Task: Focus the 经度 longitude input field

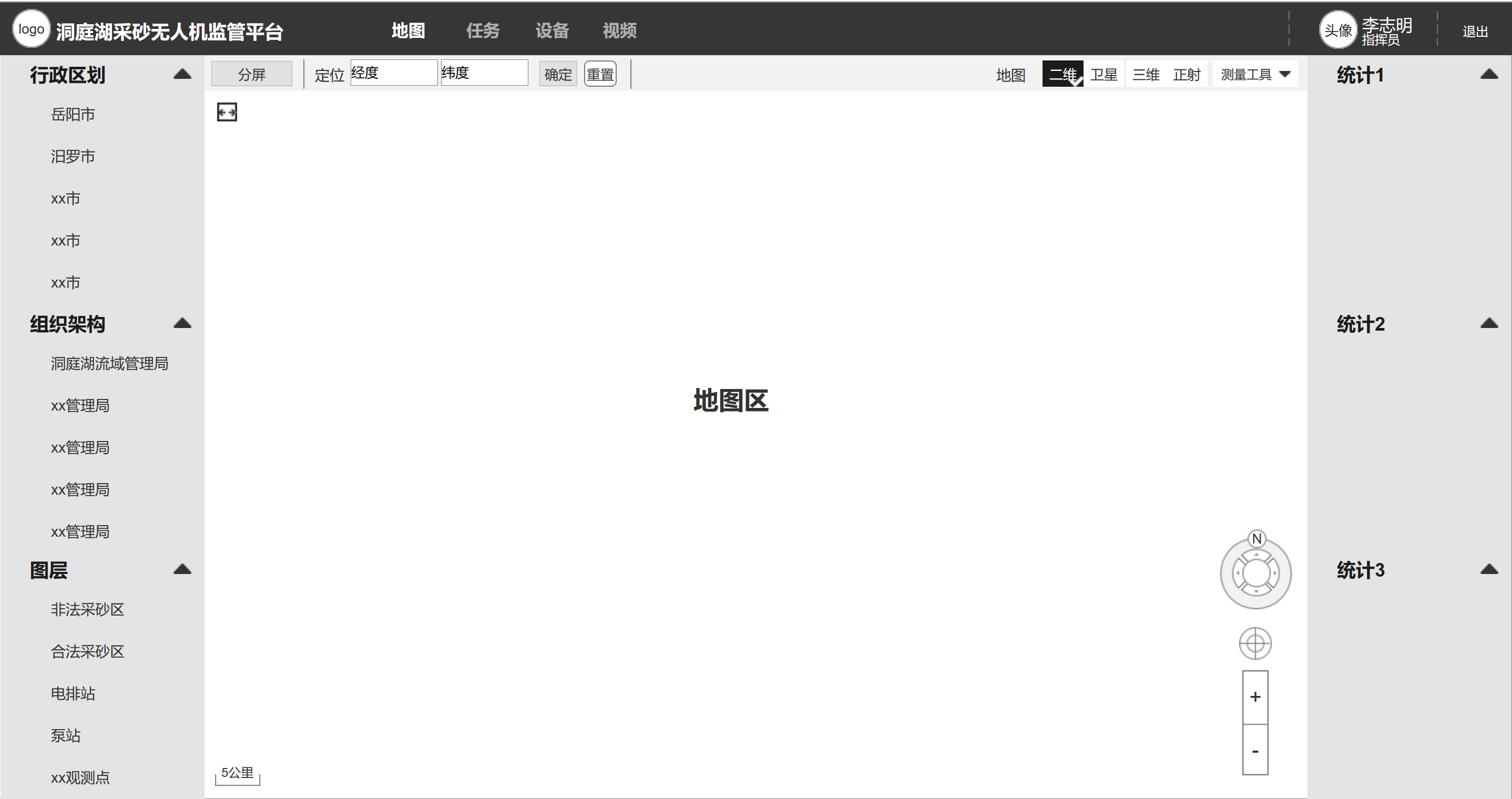Action: (393, 73)
